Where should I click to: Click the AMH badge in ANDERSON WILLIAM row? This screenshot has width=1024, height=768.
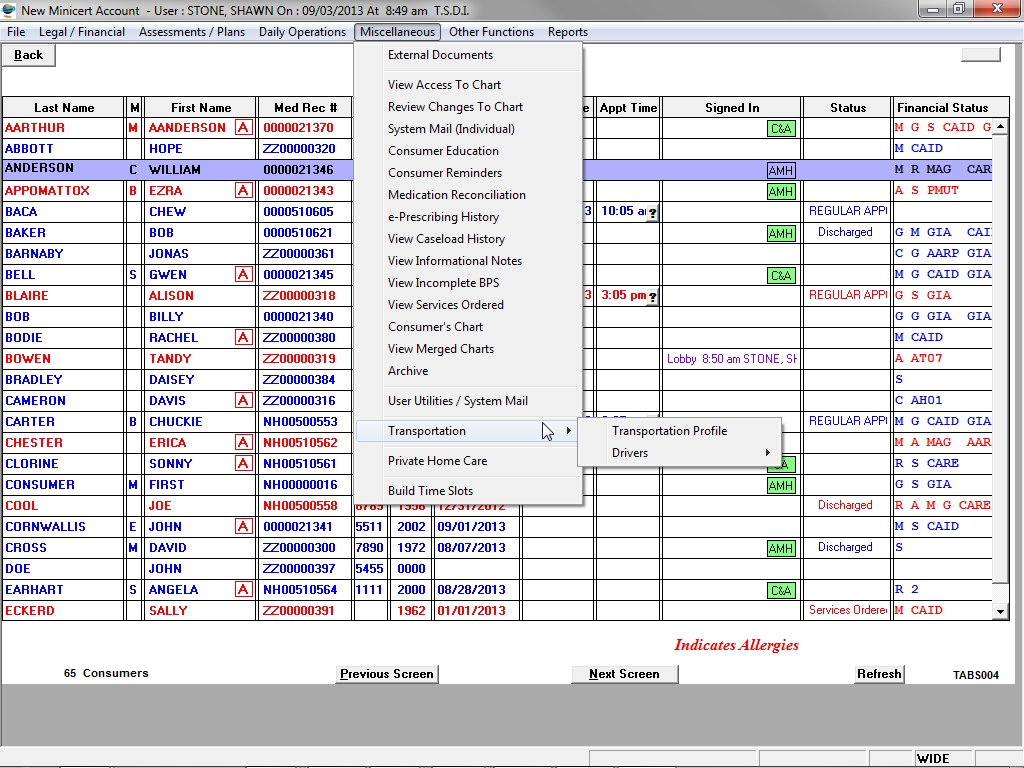click(x=781, y=170)
